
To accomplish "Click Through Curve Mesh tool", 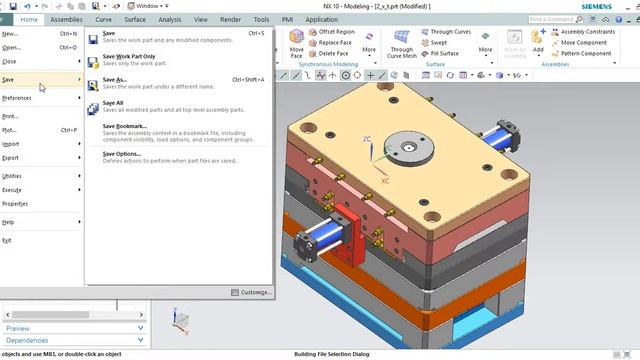I will point(402,44).
